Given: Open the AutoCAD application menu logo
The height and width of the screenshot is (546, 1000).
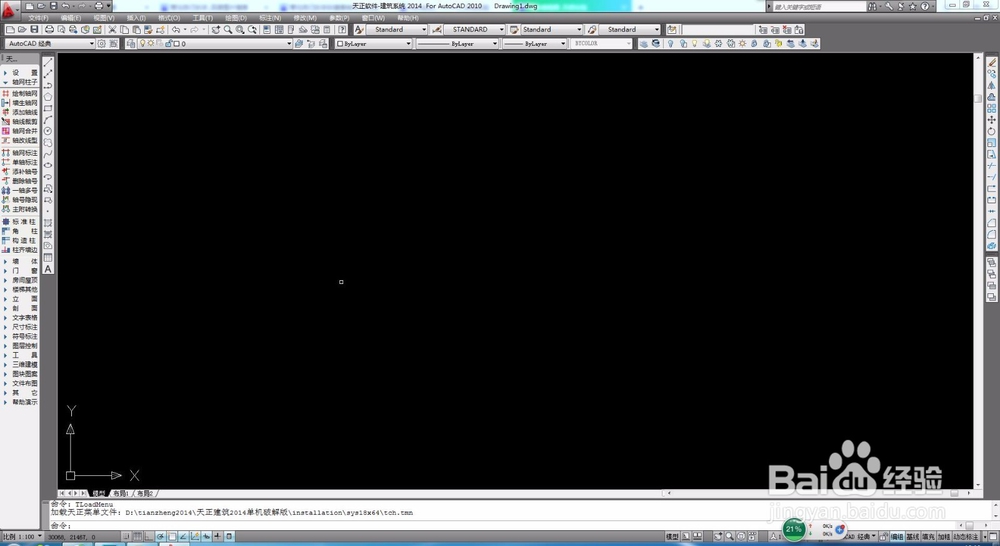Looking at the screenshot, I should point(9,9).
